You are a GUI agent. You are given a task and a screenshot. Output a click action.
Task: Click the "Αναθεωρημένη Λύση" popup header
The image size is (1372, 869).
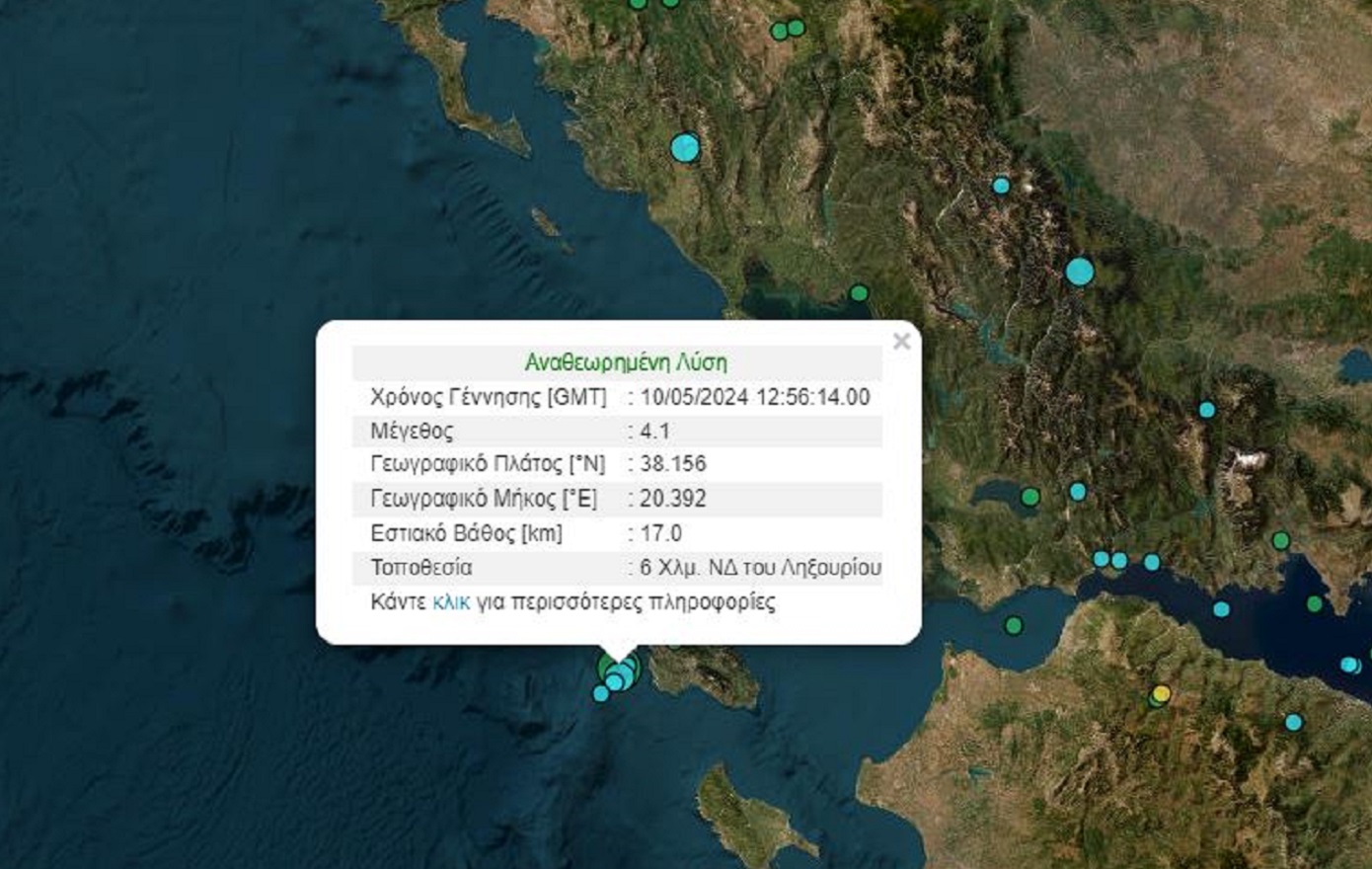(626, 362)
